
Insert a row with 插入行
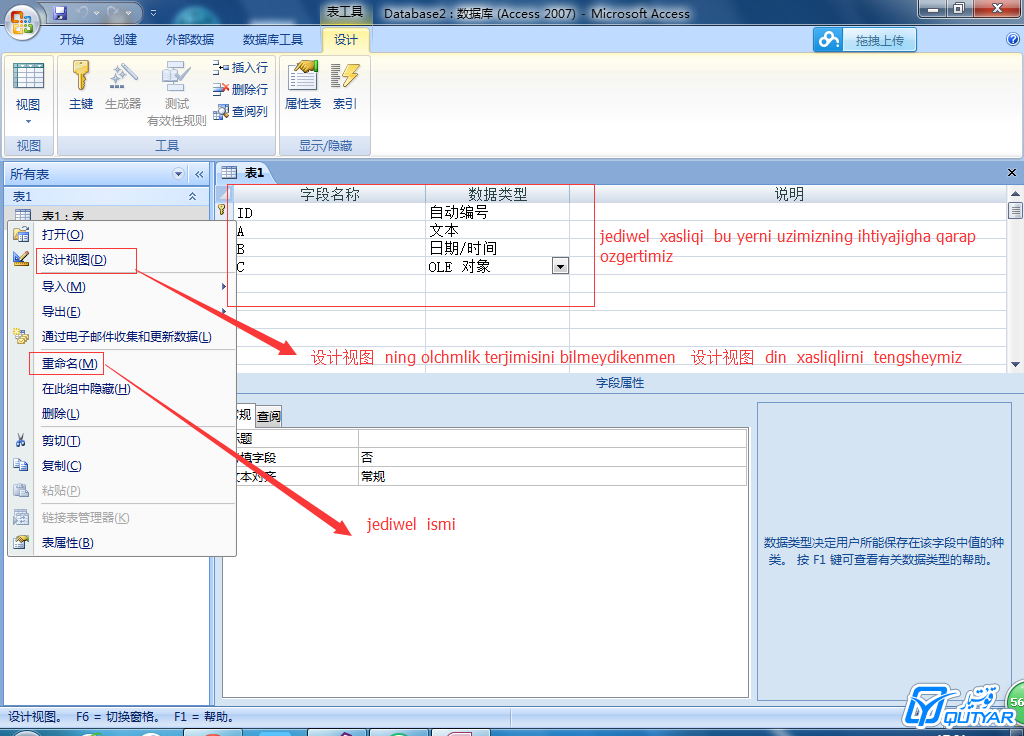click(240, 67)
